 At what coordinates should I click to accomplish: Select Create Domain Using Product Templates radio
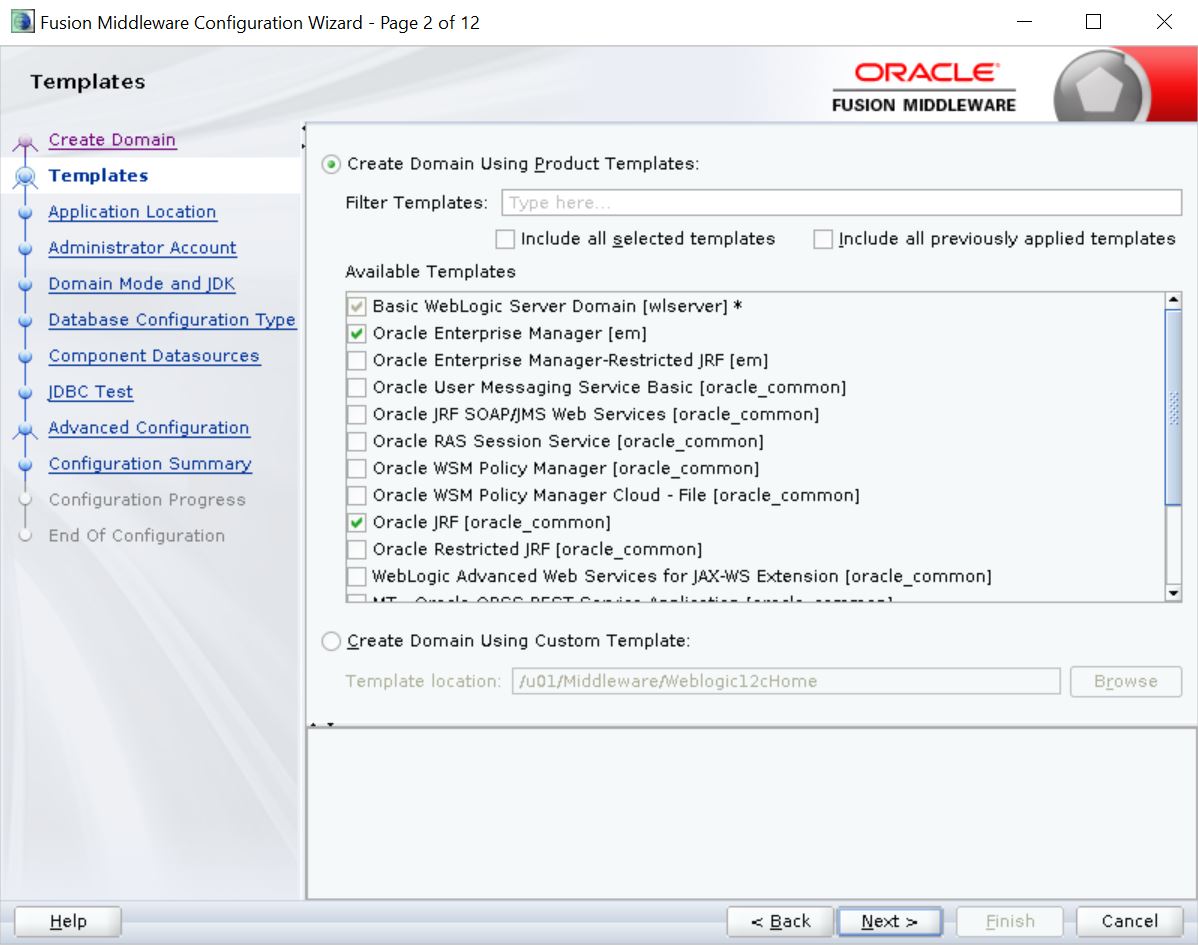click(x=331, y=164)
